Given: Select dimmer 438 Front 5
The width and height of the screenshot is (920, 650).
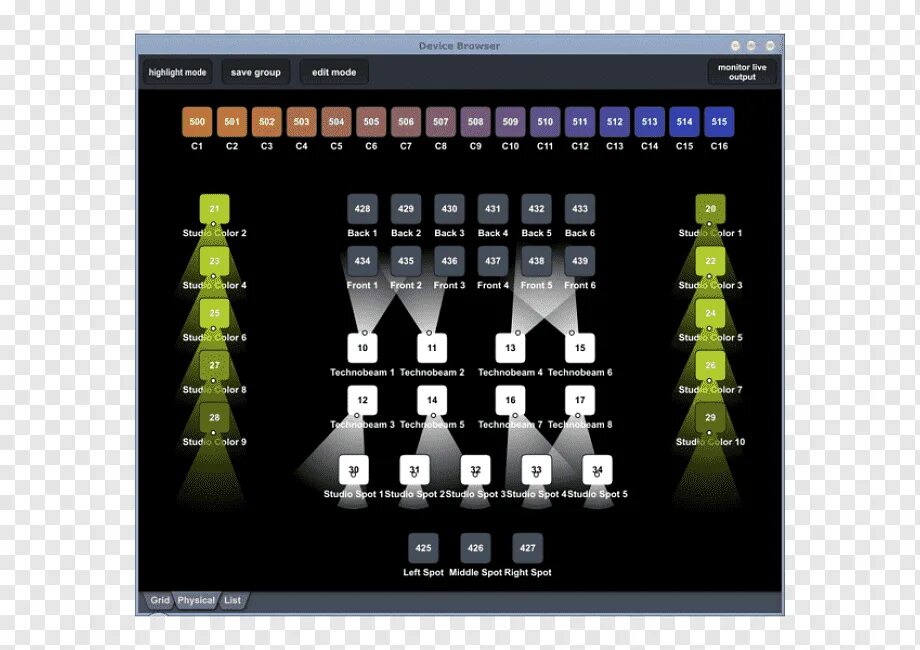Looking at the screenshot, I should (x=536, y=261).
